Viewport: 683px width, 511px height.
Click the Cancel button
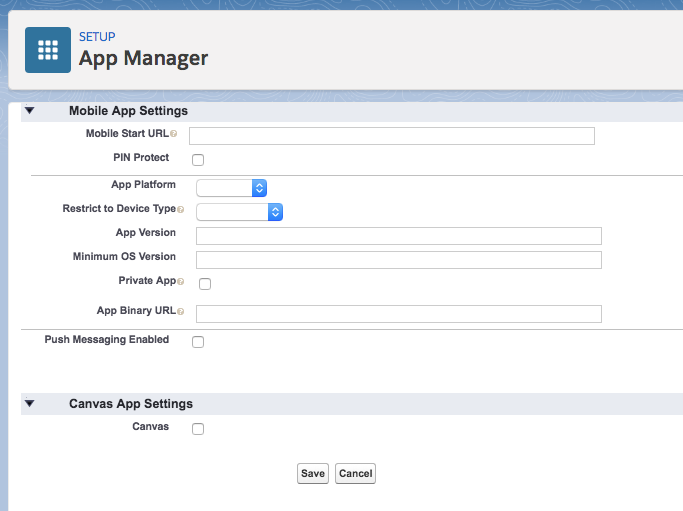click(355, 474)
